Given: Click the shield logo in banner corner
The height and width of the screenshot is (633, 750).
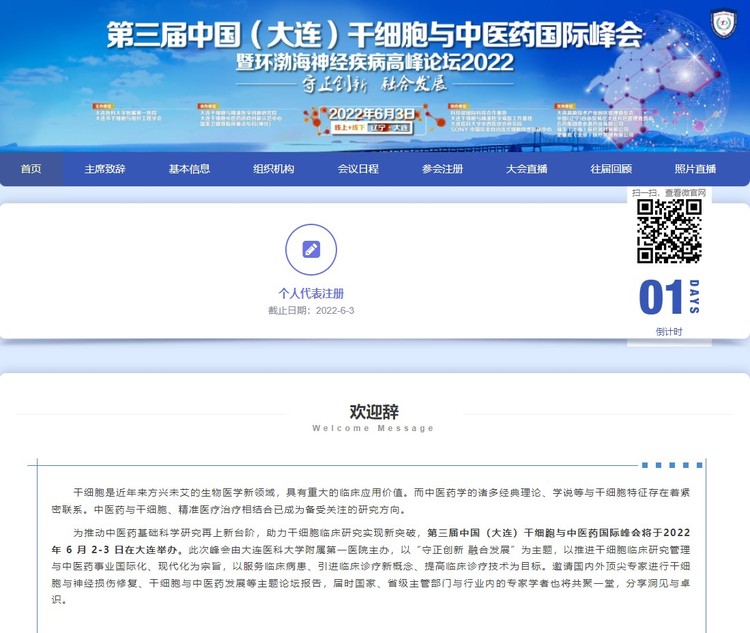Looking at the screenshot, I should point(723,22).
